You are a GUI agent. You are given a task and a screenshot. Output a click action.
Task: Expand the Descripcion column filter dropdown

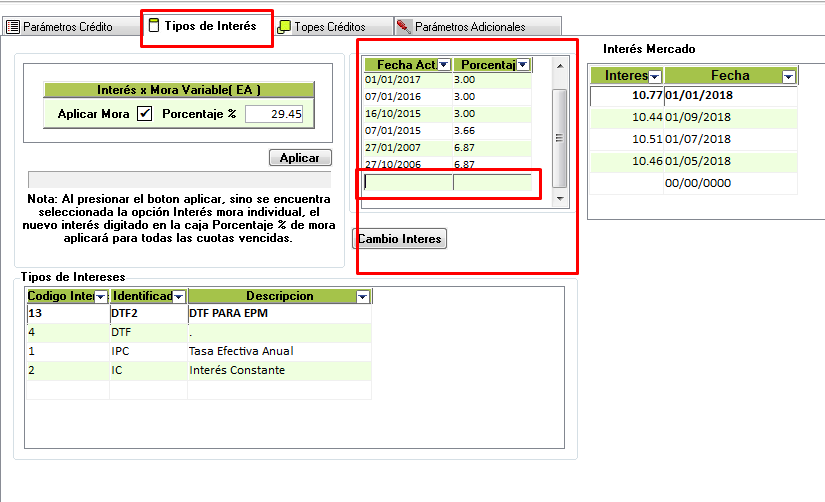(362, 297)
